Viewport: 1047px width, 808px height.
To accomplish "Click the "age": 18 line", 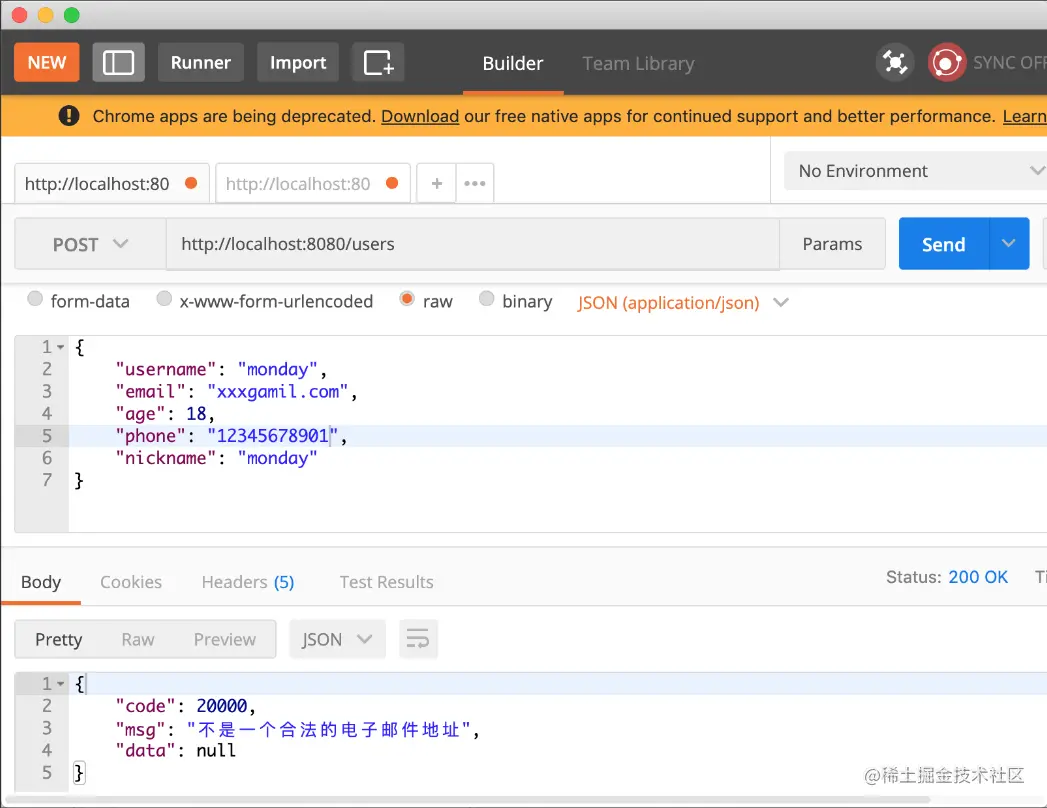I will pos(165,413).
